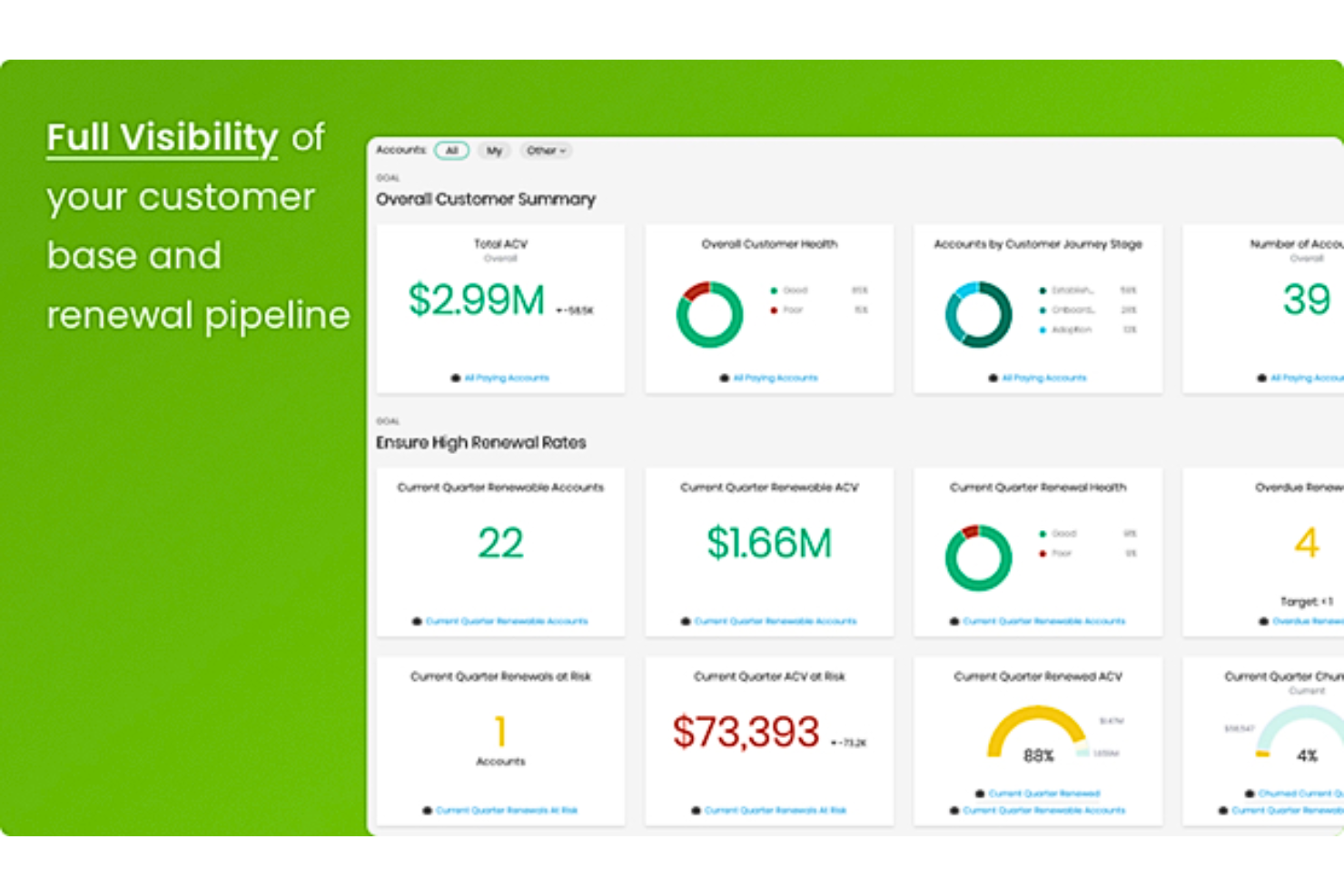Click the icon beside "All Paying Accounts" on Journey Stage card
The width and height of the screenshot is (1344, 896).
[x=993, y=378]
